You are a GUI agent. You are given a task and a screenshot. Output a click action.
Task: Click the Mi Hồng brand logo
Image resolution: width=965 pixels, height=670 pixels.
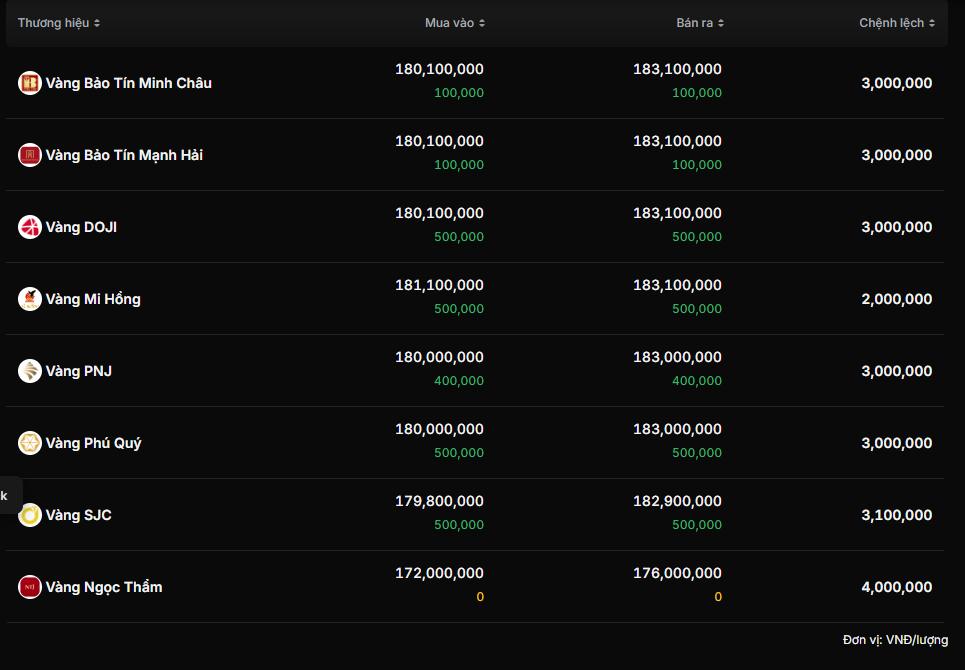[x=30, y=299]
